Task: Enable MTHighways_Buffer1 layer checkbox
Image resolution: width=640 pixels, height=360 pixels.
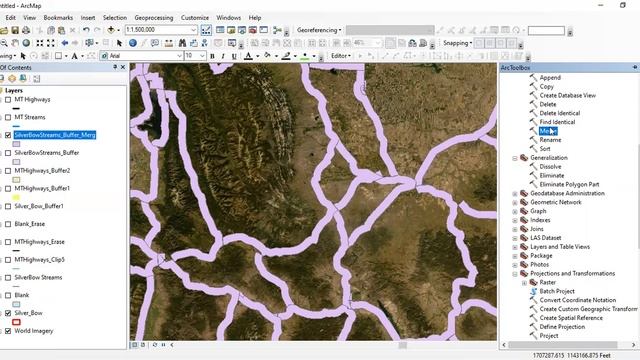Action: (8, 189)
